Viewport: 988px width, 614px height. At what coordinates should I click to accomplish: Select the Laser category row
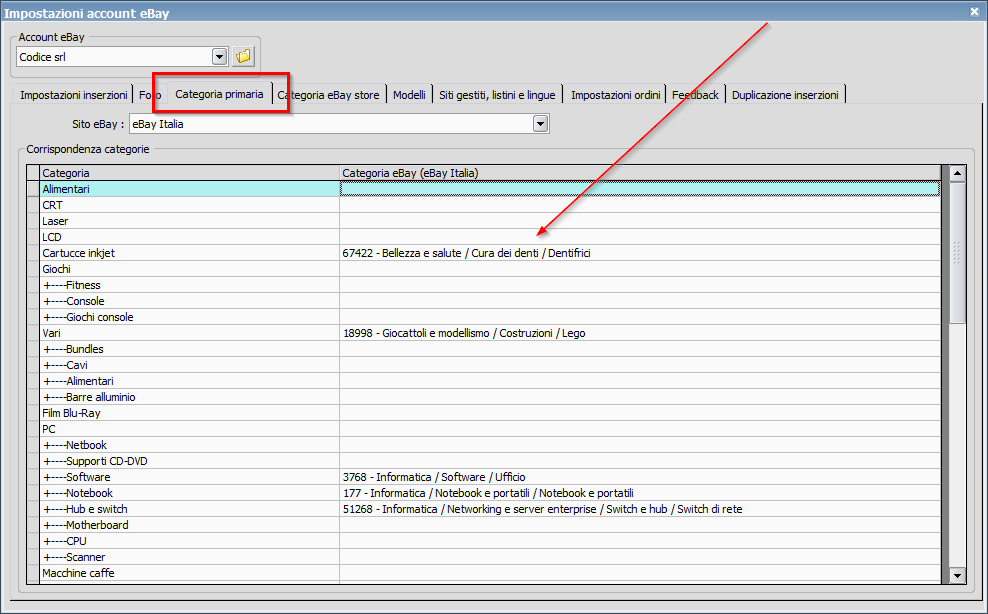[x=190, y=221]
